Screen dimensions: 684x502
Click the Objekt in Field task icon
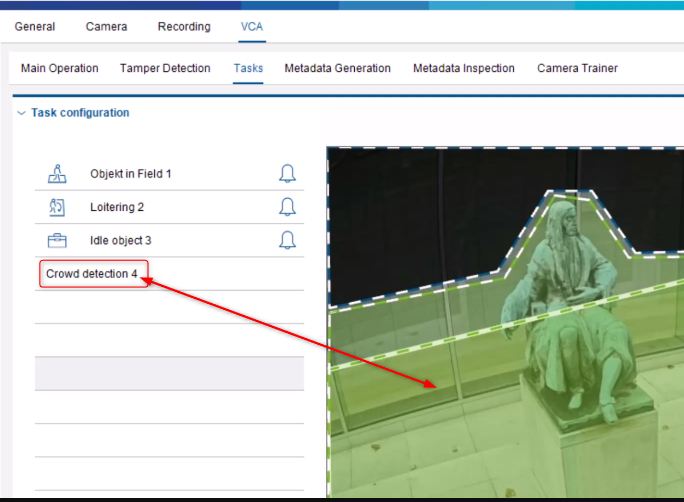coord(57,174)
